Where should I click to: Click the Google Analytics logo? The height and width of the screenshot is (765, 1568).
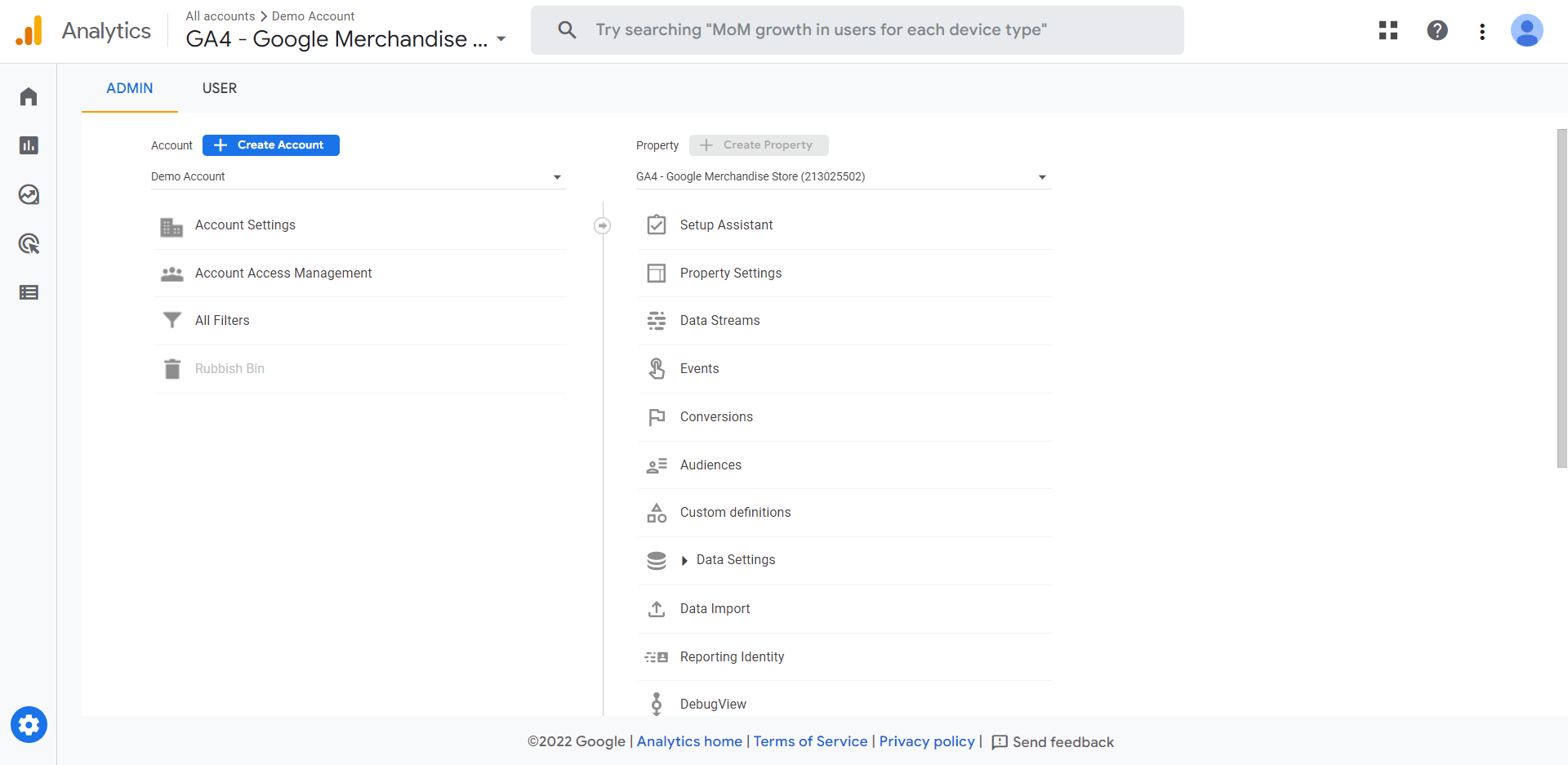29,31
